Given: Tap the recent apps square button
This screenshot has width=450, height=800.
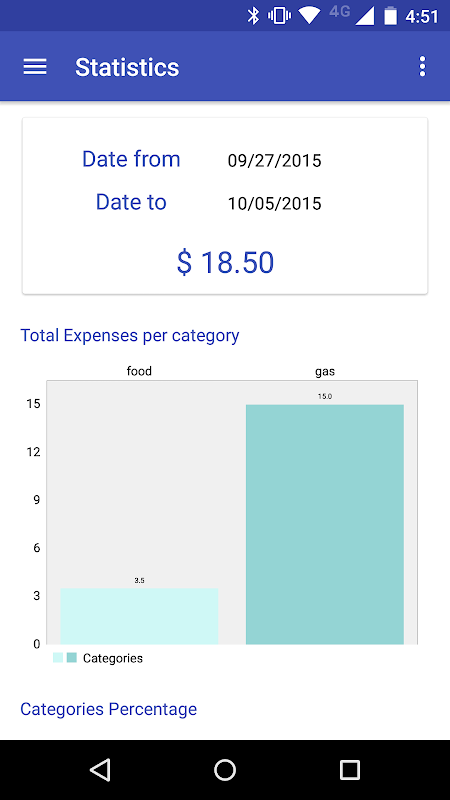Looking at the screenshot, I should tap(349, 769).
